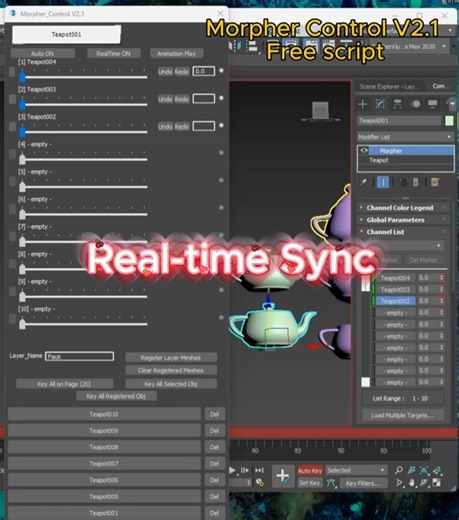Open the Selected key filter dropdown
The height and width of the screenshot is (520, 459).
[356, 470]
